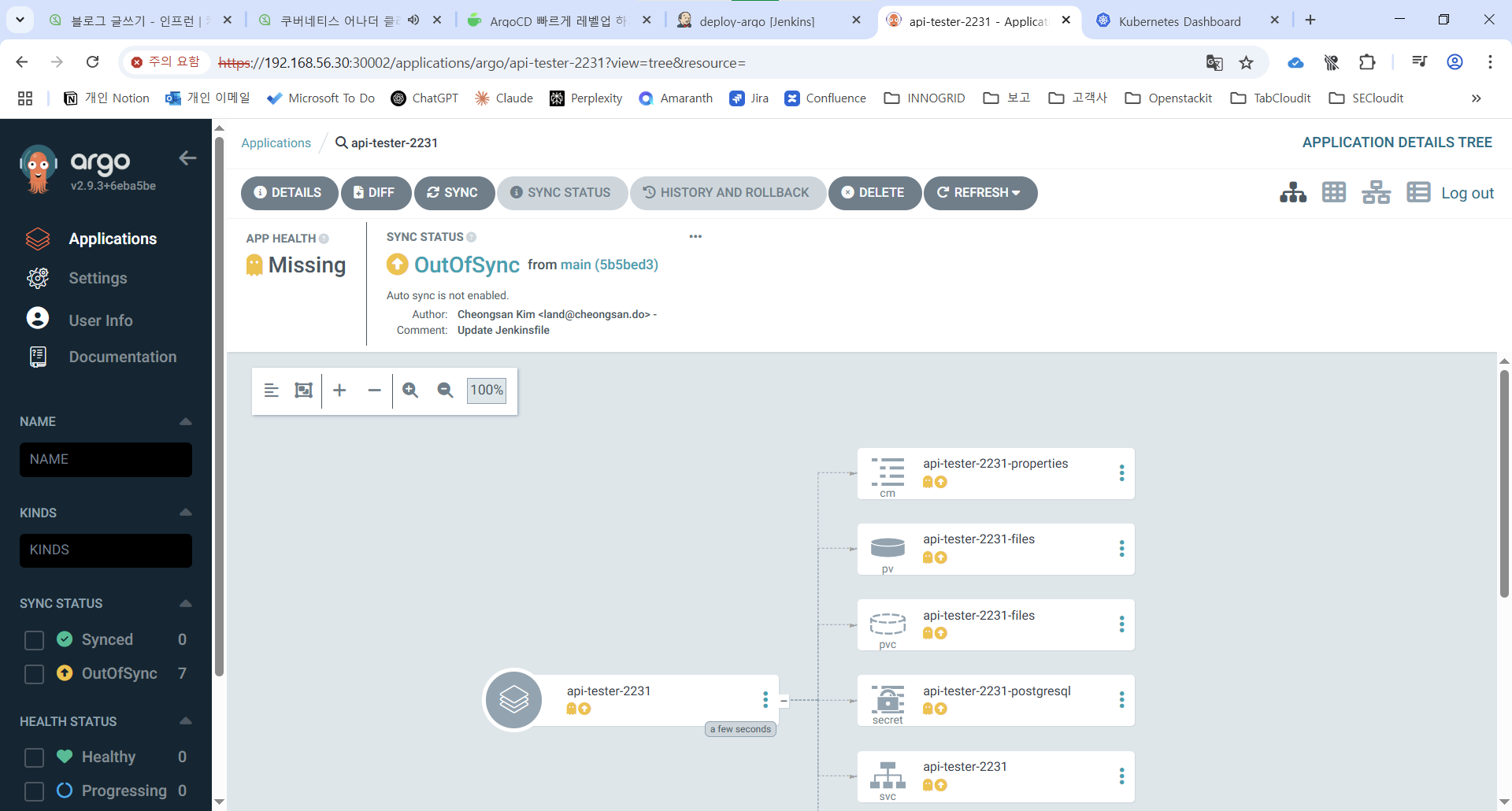
Task: Open menu for api-tester-2231 application root node
Action: (x=765, y=699)
